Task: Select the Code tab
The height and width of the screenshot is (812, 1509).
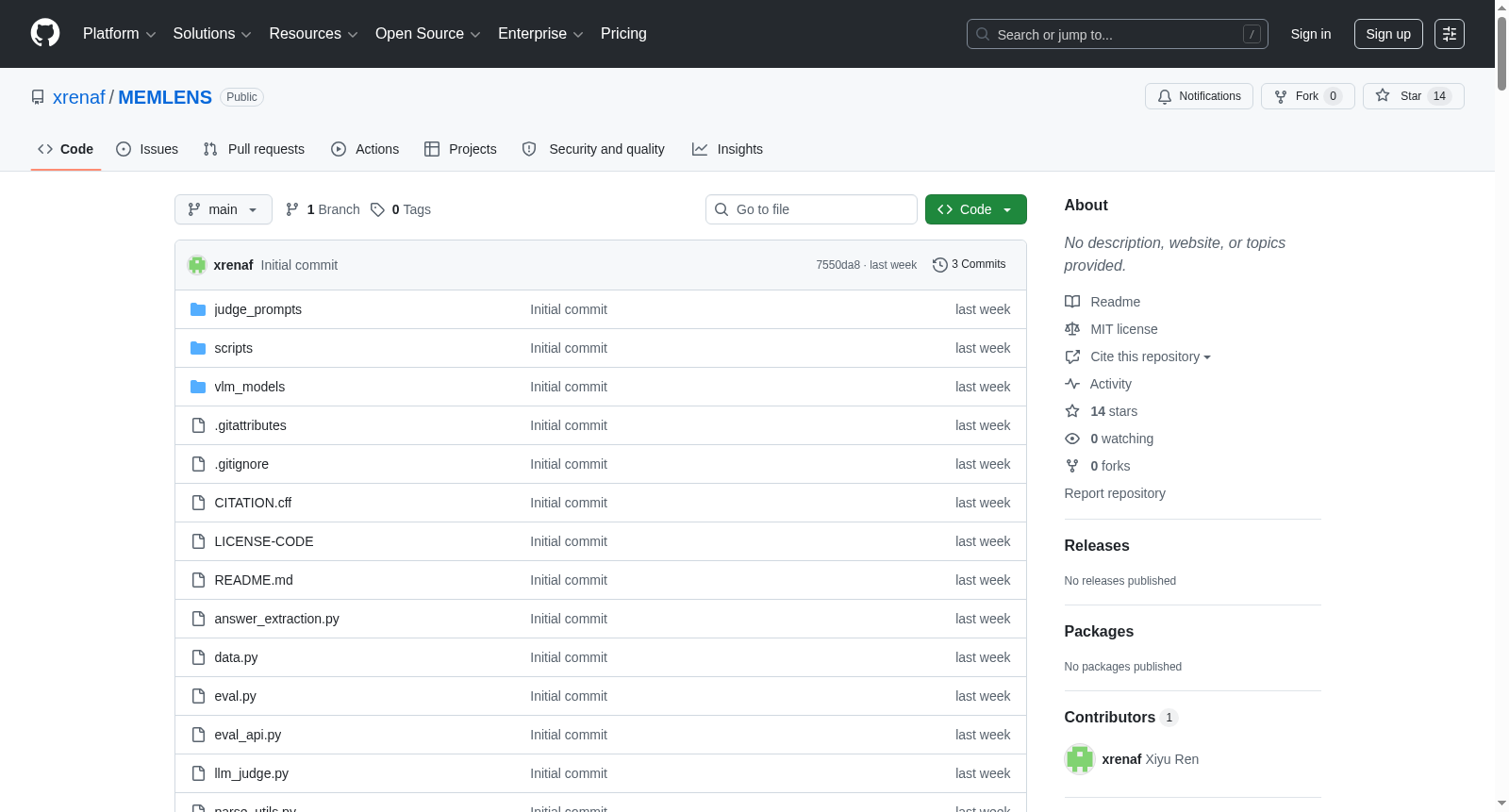Action: [x=66, y=149]
